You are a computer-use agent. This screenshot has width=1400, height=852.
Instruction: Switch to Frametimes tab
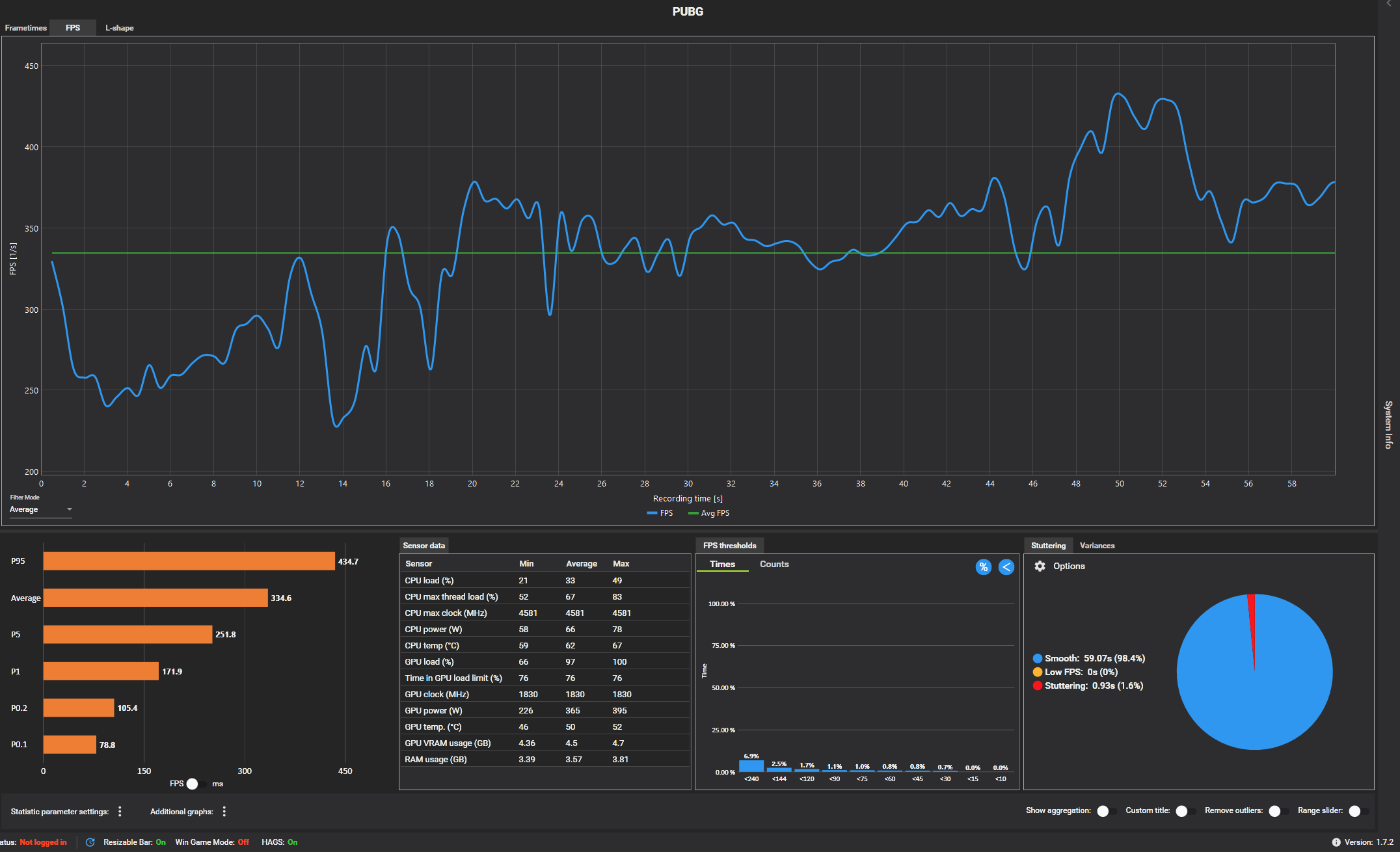pyautogui.click(x=26, y=28)
